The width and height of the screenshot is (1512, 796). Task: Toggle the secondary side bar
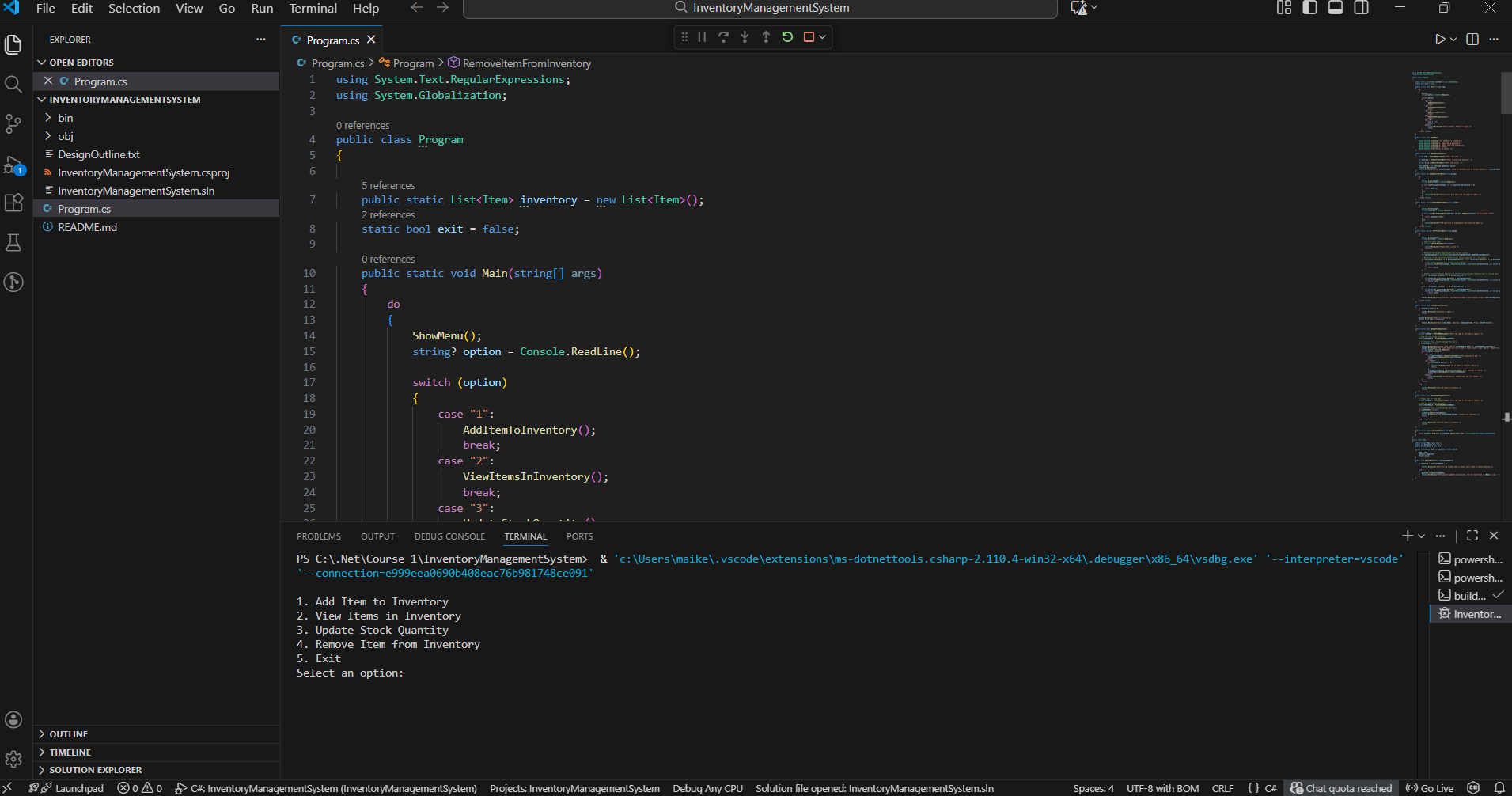point(1362,8)
